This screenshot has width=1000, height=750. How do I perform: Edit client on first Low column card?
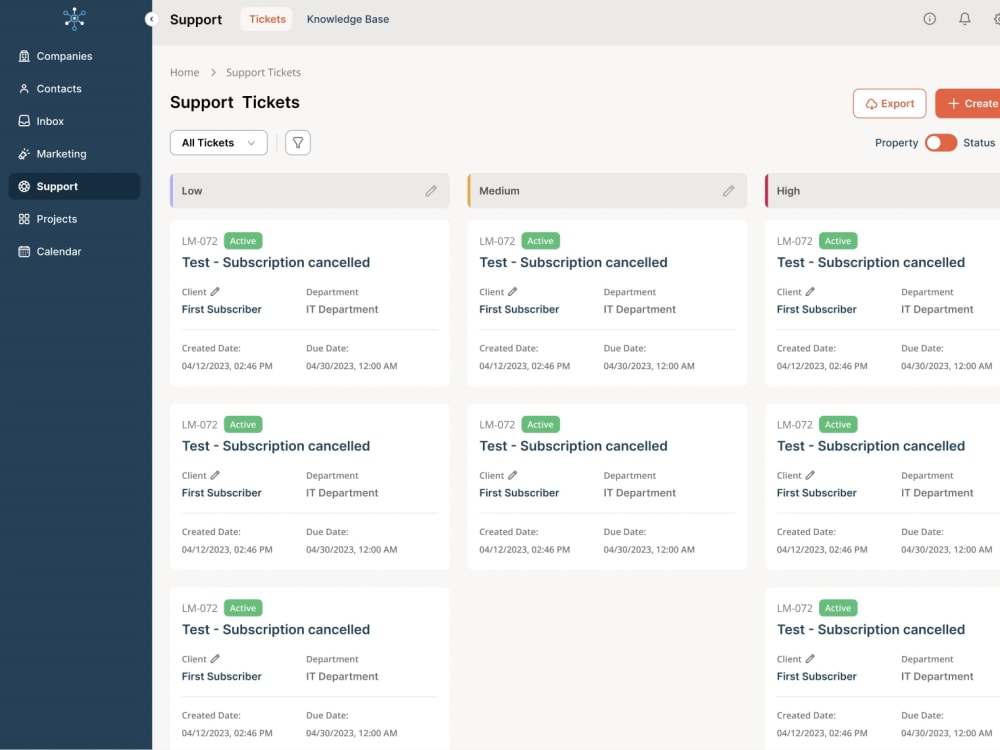coord(216,291)
